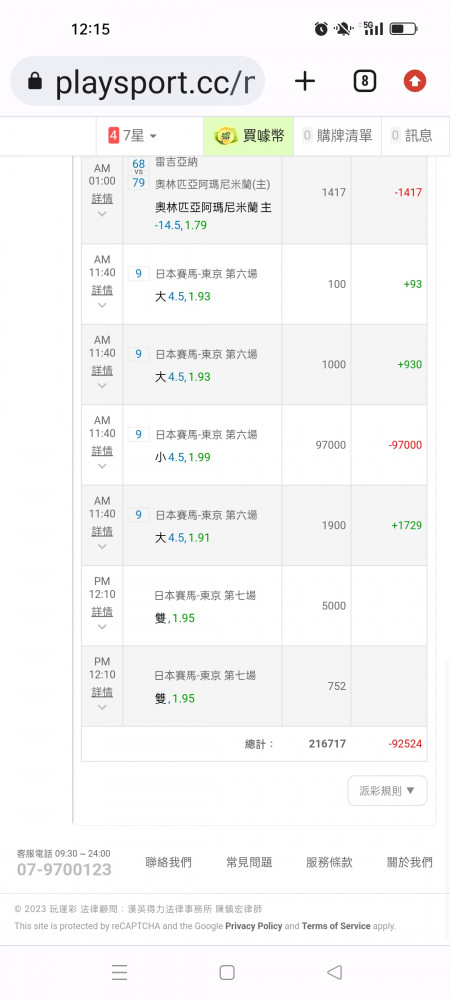Viewport: 450px width, 1000px height.
Task: Open the Google Privacy Policy link
Action: 254,926
